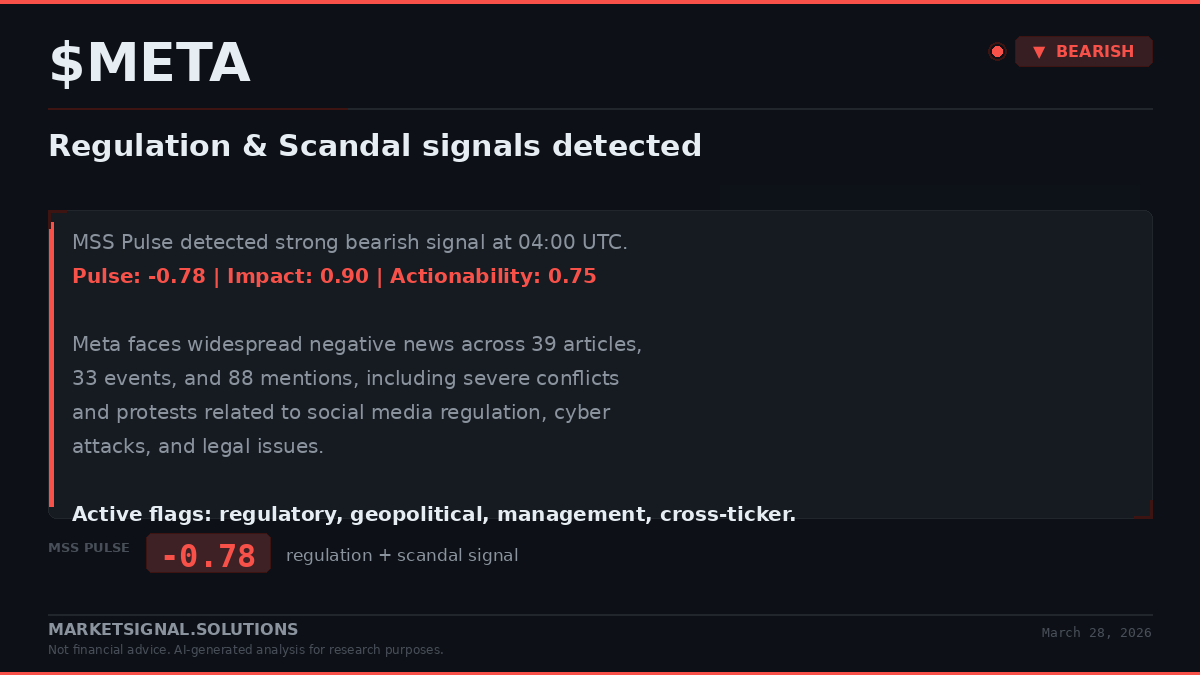
Task: Click the red status dot indicator
Action: pyautogui.click(x=997, y=52)
